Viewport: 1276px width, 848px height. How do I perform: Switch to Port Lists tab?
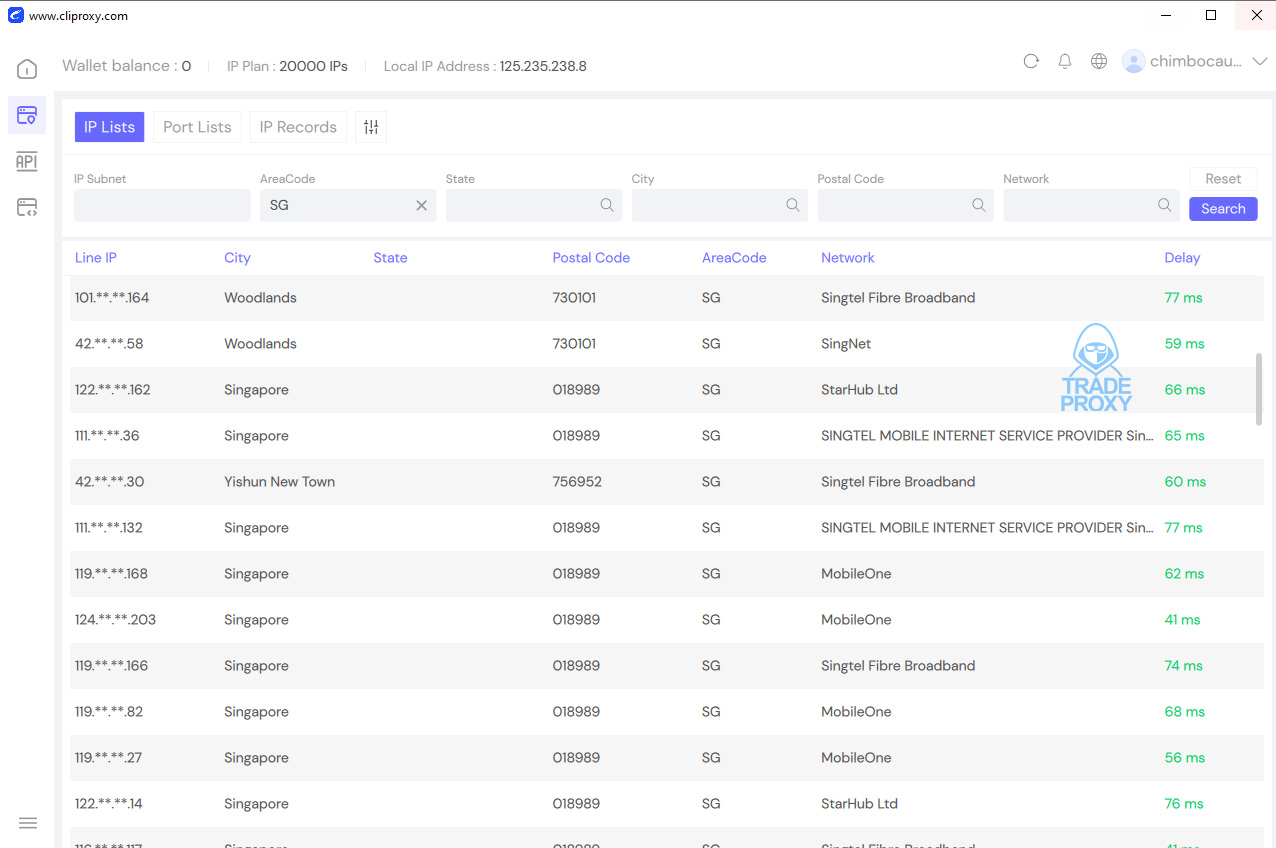[x=197, y=127]
